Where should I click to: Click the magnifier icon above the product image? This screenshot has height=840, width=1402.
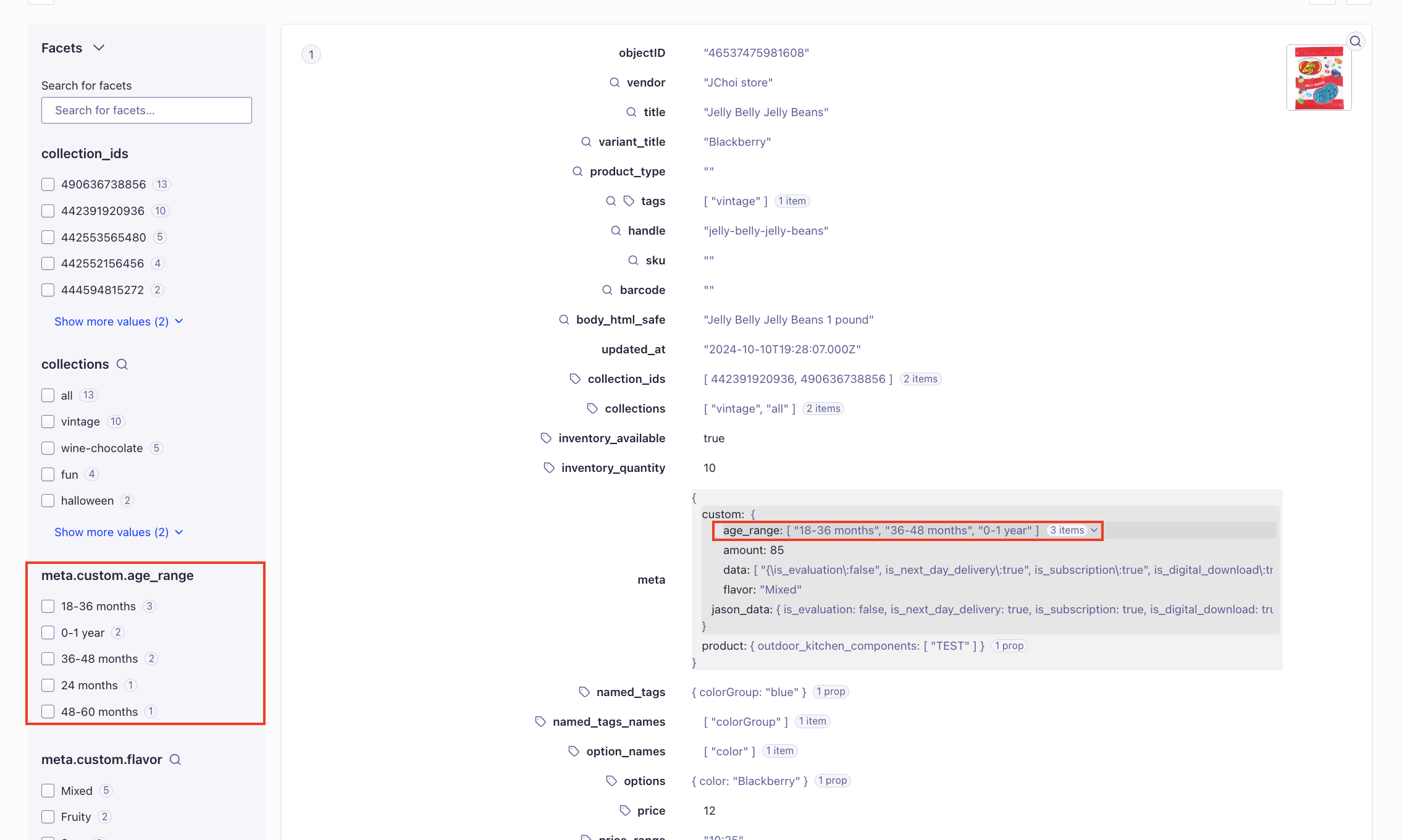point(1356,41)
